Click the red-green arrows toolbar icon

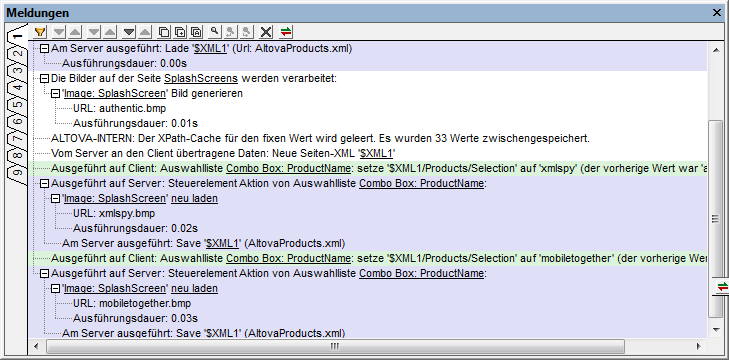[286, 32]
